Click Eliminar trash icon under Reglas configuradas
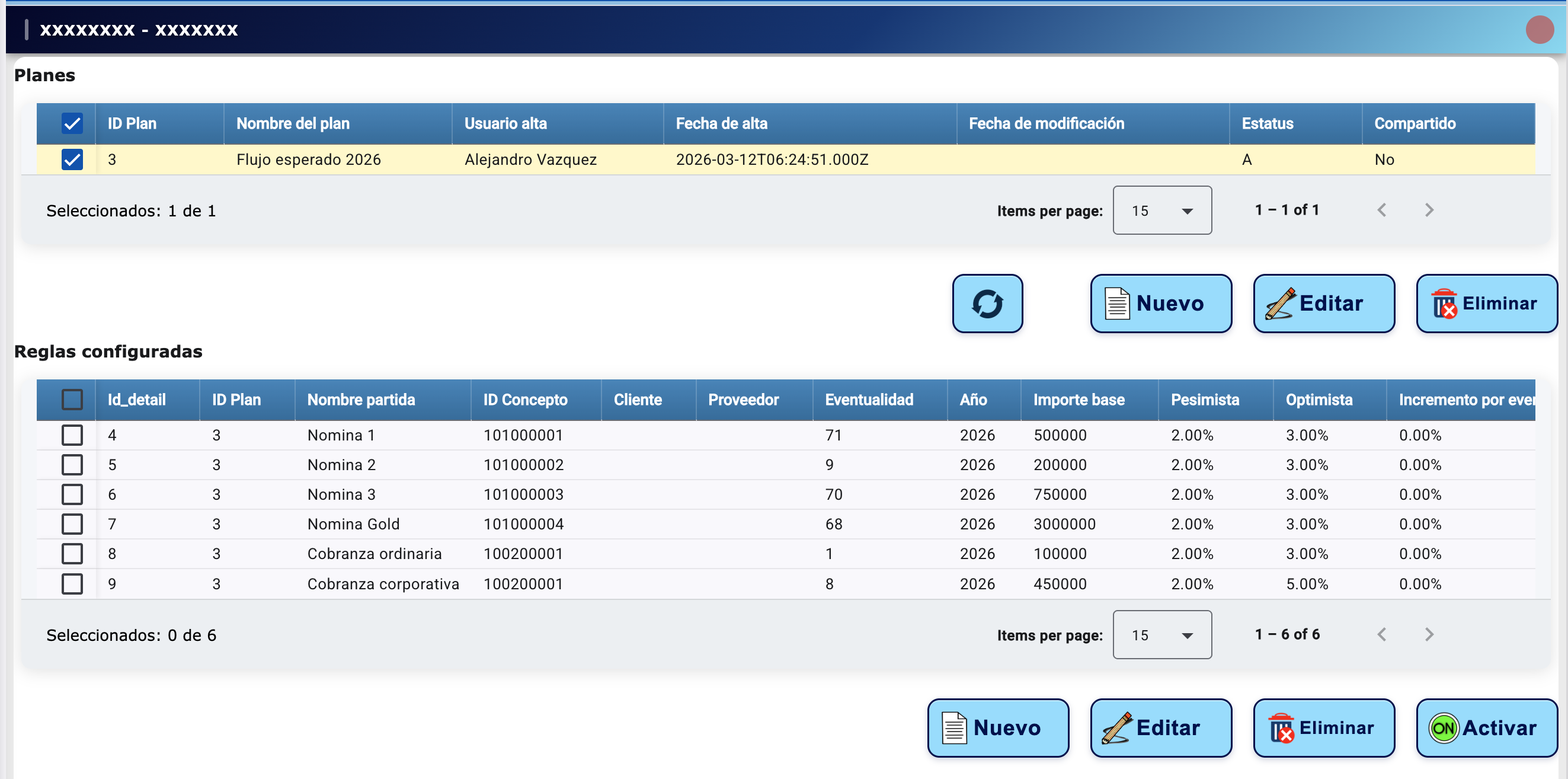The width and height of the screenshot is (1568, 779). click(x=1280, y=727)
